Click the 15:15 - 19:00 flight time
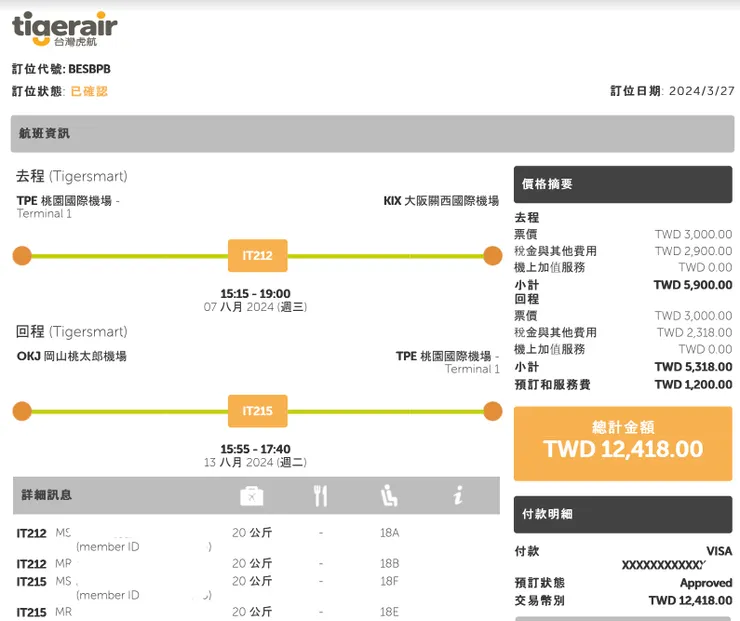The height and width of the screenshot is (621, 740). click(255, 294)
